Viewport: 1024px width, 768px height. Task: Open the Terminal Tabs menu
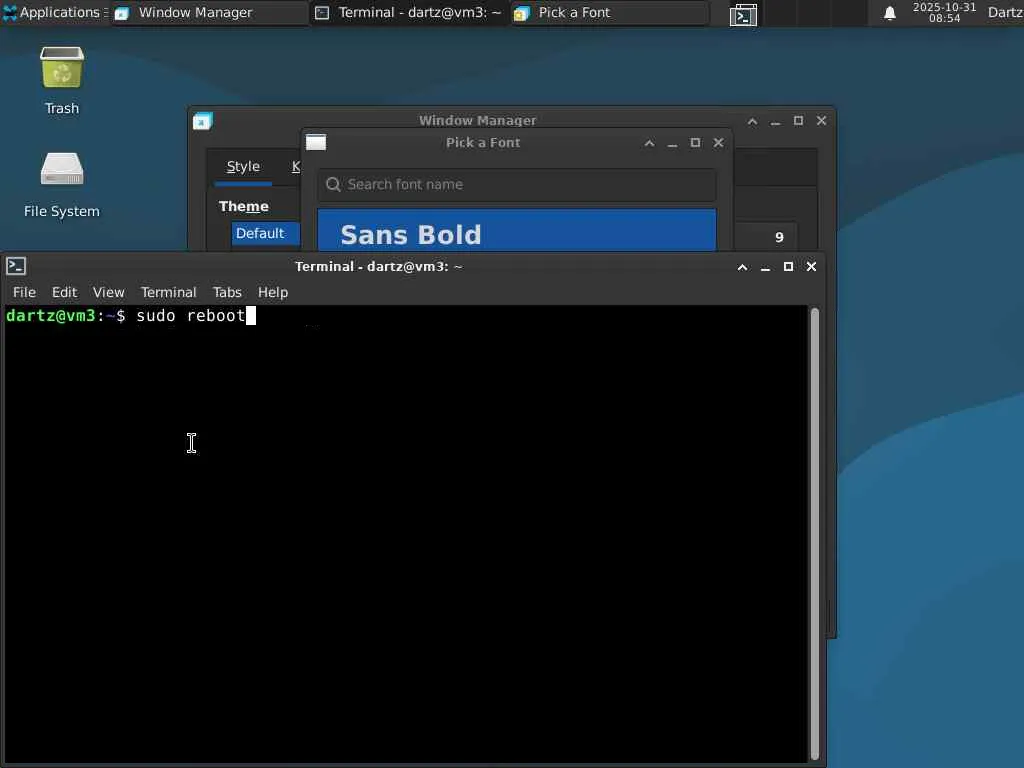pyautogui.click(x=227, y=292)
